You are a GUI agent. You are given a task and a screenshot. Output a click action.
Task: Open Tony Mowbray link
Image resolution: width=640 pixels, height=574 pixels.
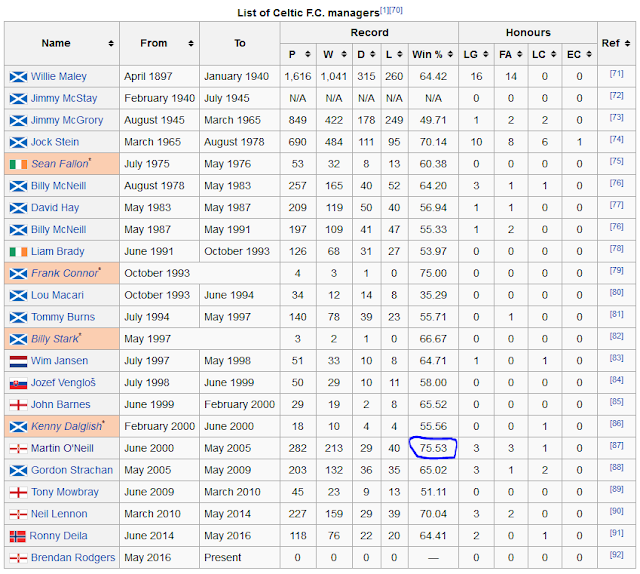(65, 492)
